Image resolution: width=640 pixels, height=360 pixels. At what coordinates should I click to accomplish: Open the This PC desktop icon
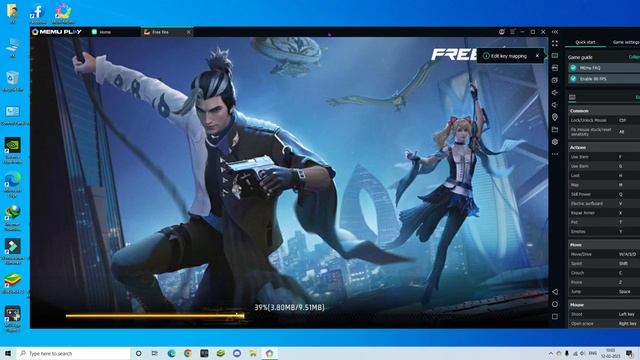coord(12,47)
